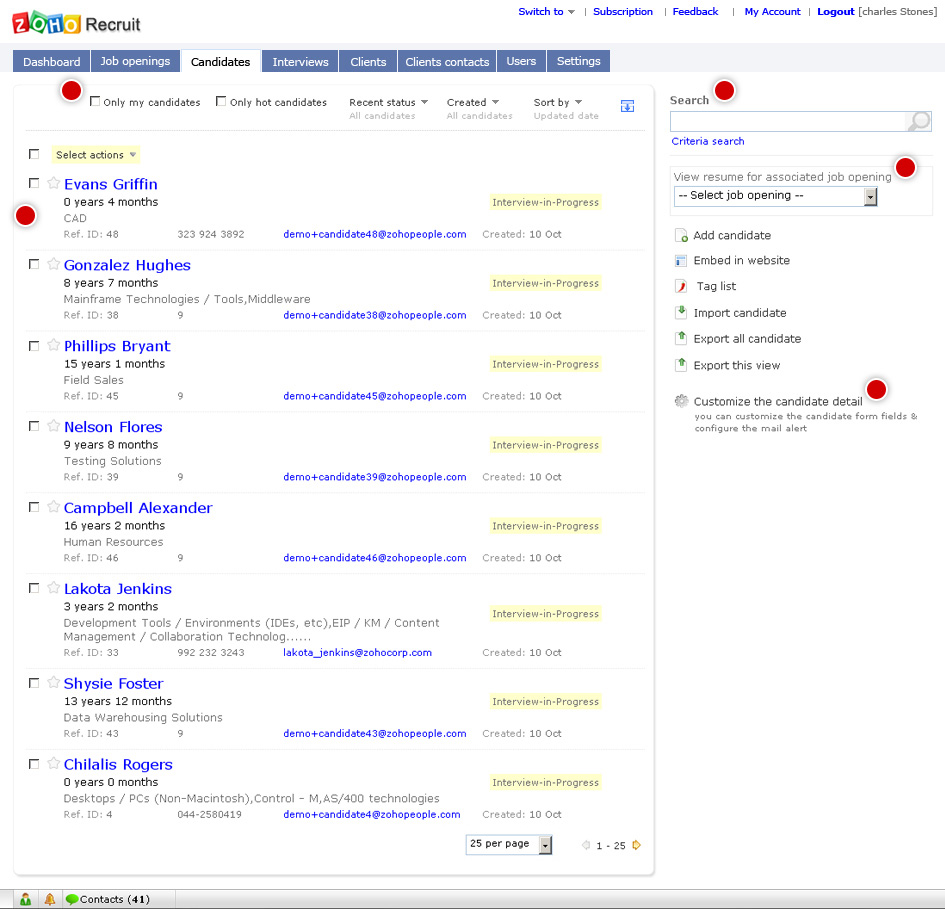Open the Recent status filter dropdown
This screenshot has width=945, height=909.
click(x=389, y=102)
